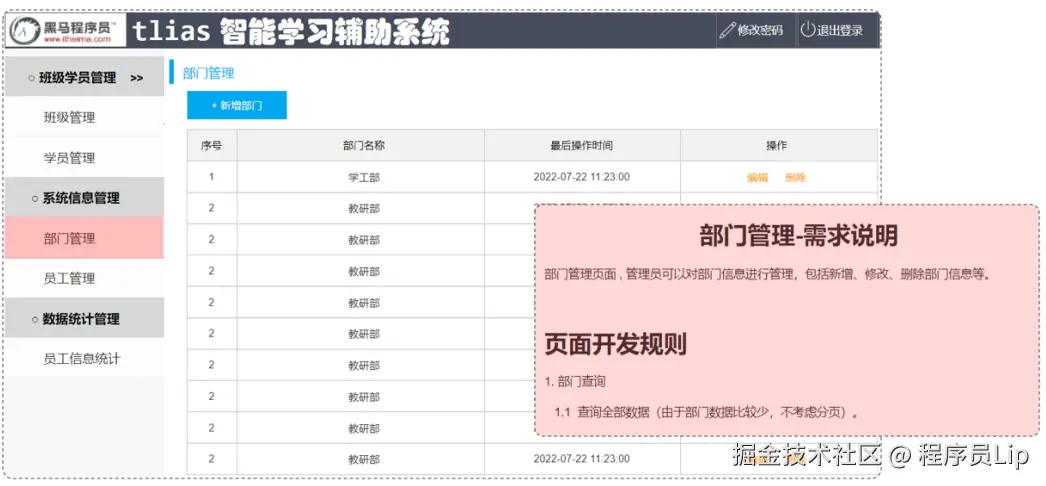The image size is (1046, 486).
Task: Open the 班级管理 sidebar item
Action: pyautogui.click(x=69, y=118)
